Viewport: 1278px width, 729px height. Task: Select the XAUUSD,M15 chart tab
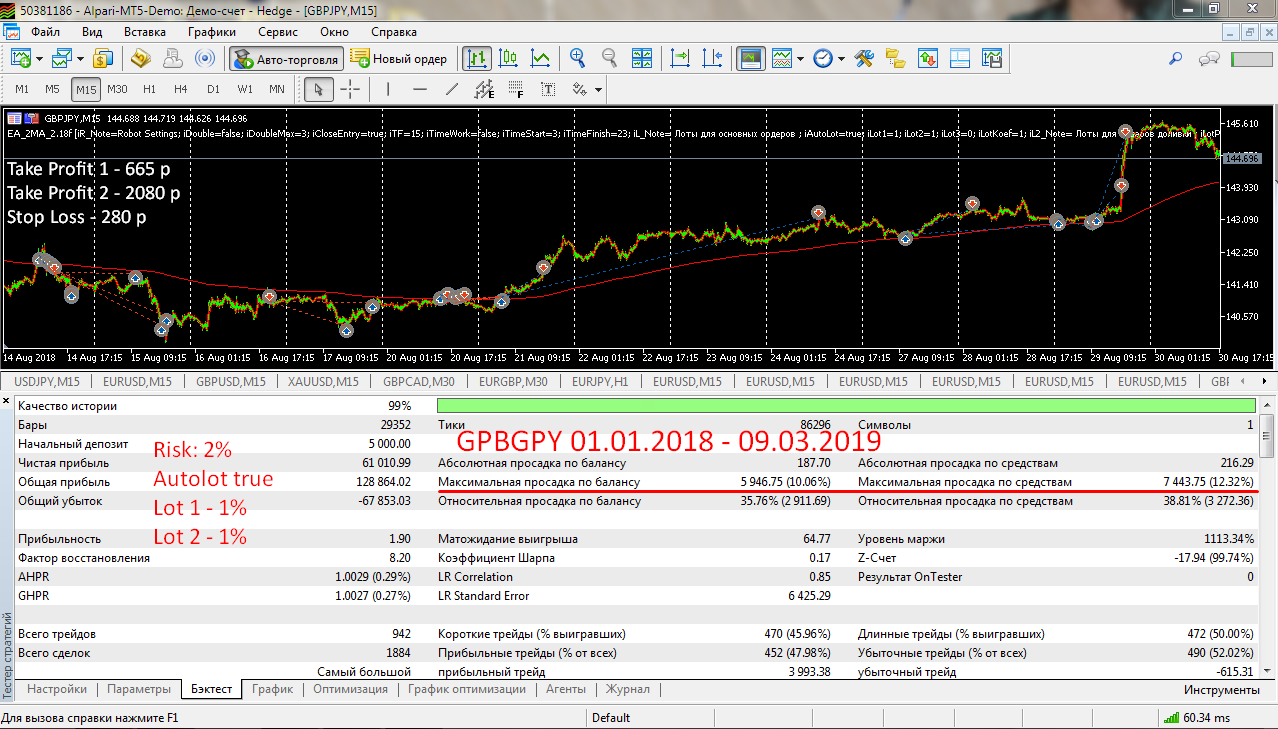coord(321,381)
